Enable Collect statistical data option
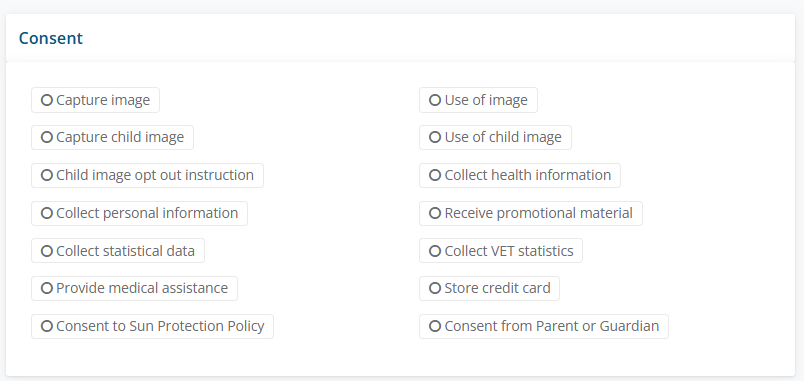The width and height of the screenshot is (804, 381). click(118, 251)
